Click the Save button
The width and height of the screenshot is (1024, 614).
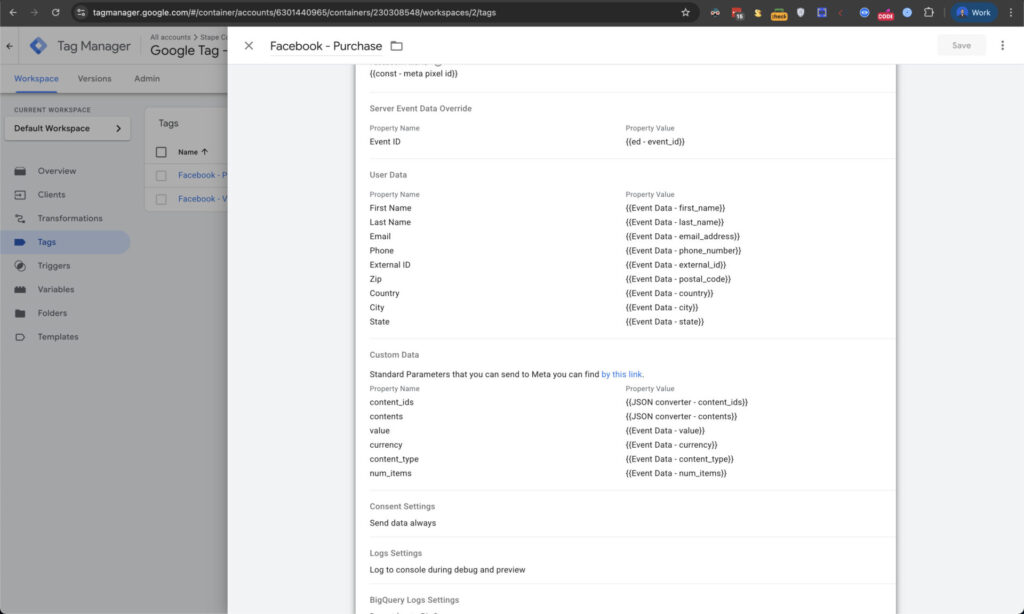tap(961, 46)
